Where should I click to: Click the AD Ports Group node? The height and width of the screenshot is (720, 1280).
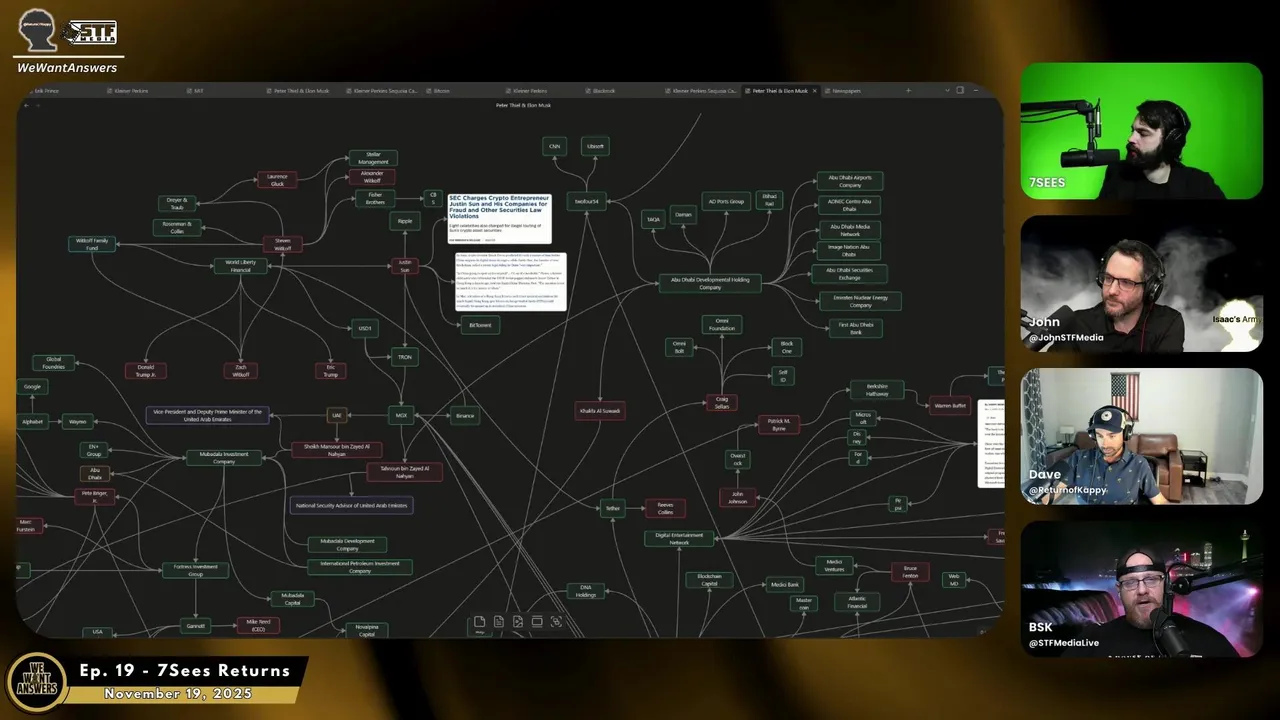726,202
